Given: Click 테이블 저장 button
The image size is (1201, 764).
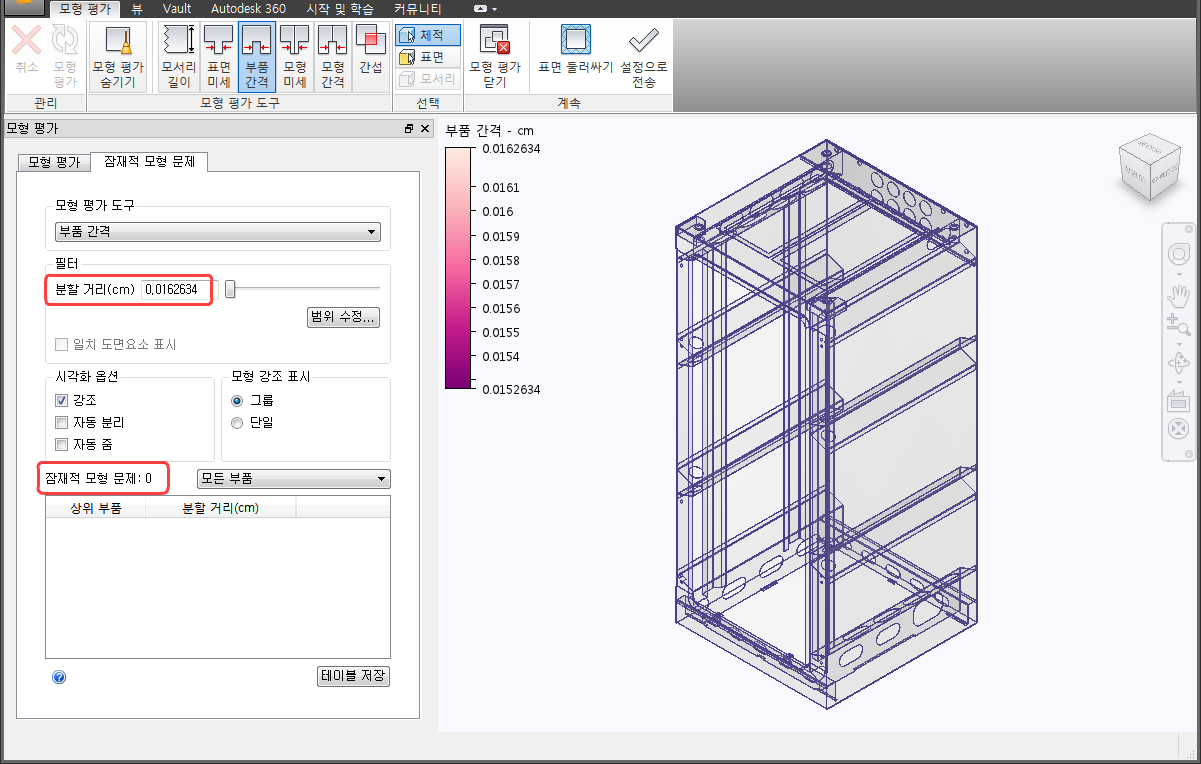Looking at the screenshot, I should [x=353, y=676].
